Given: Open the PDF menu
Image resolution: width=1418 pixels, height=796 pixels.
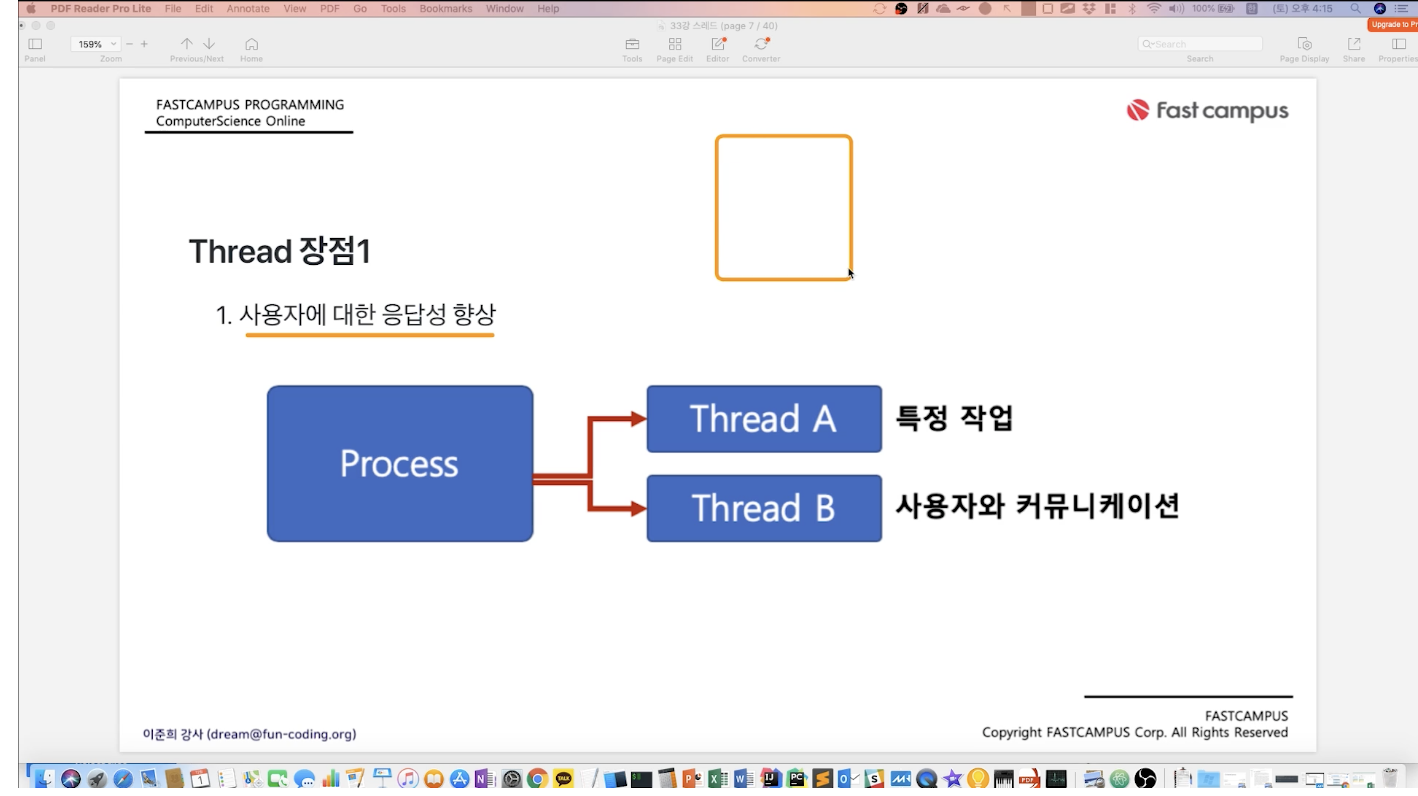Looking at the screenshot, I should click(x=329, y=8).
